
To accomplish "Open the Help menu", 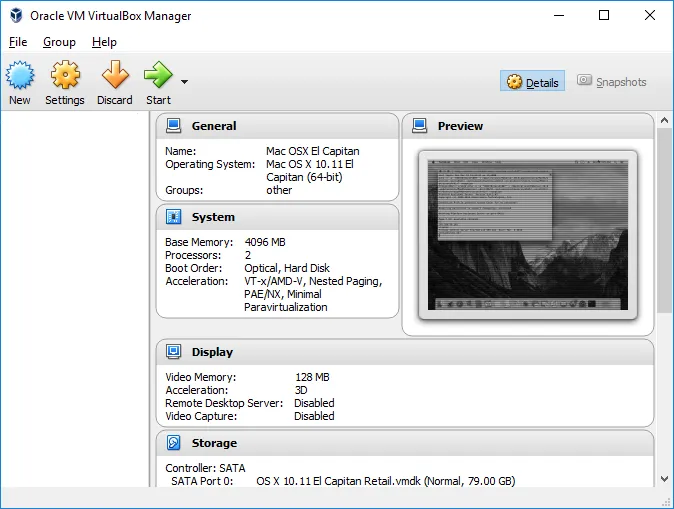I will [x=104, y=42].
